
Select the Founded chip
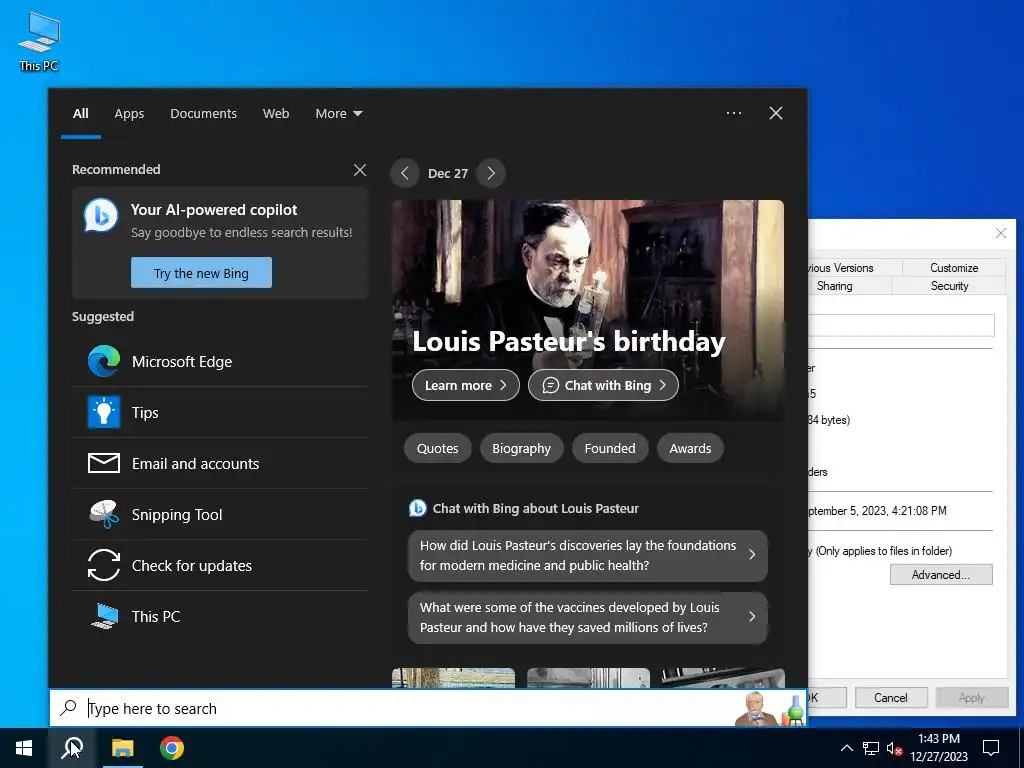click(610, 449)
